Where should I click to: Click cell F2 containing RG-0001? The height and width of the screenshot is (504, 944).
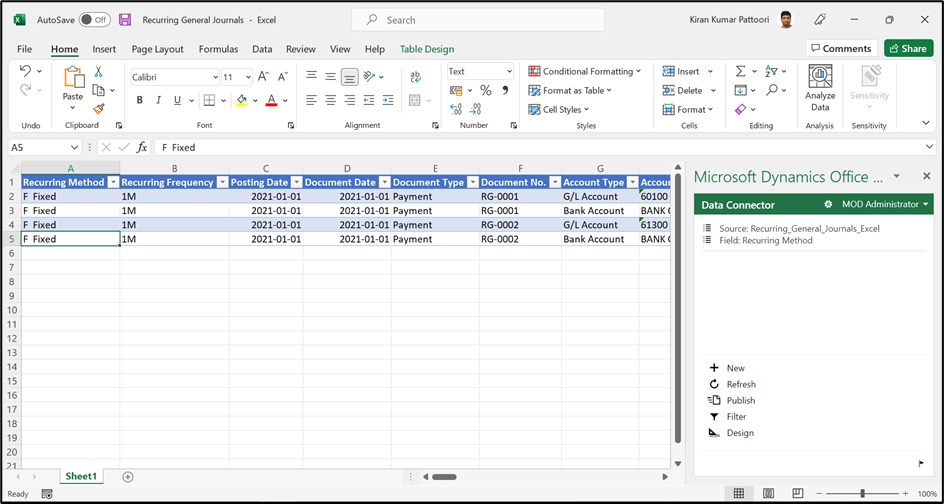[x=520, y=196]
